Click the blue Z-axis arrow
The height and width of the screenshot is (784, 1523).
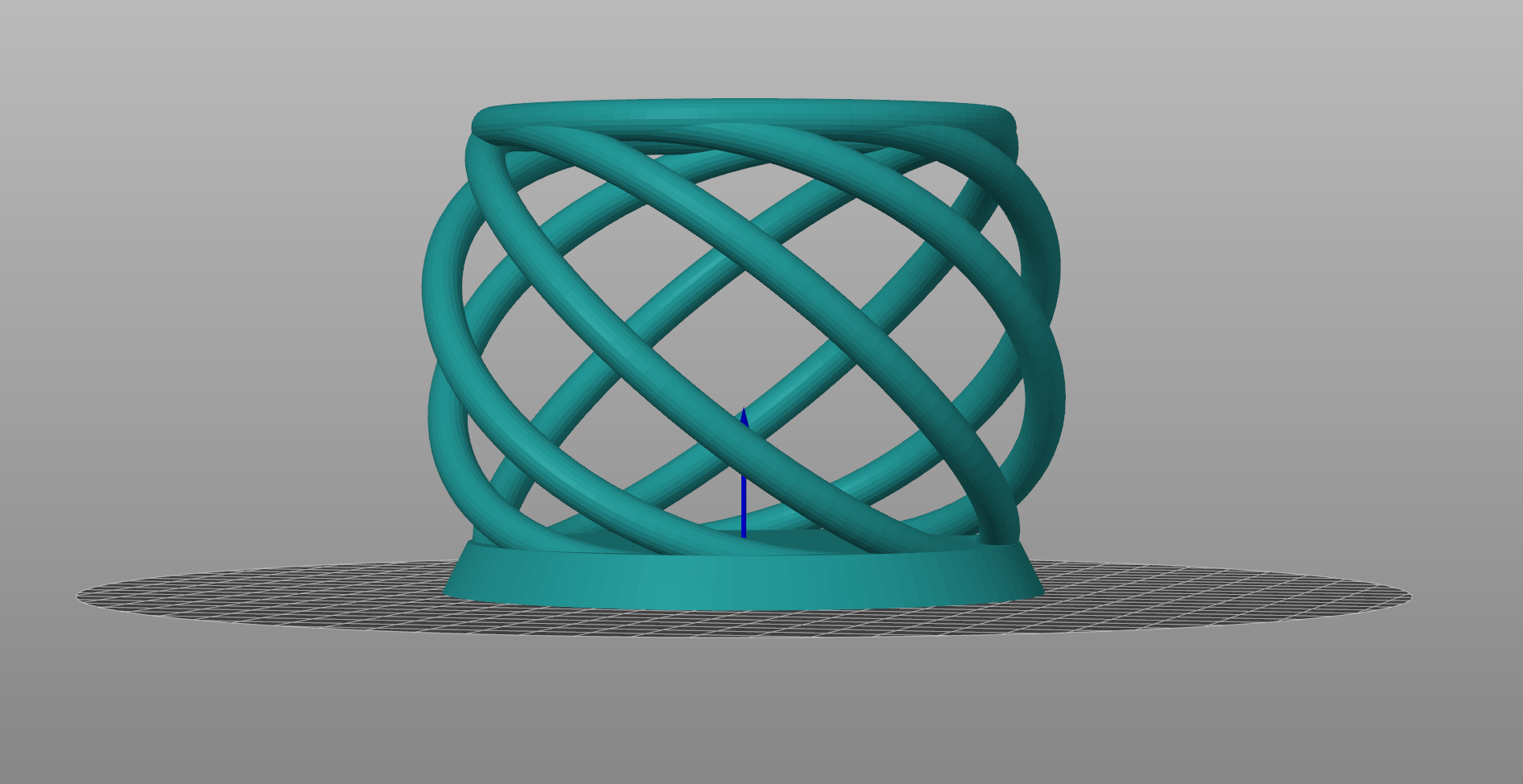744,473
